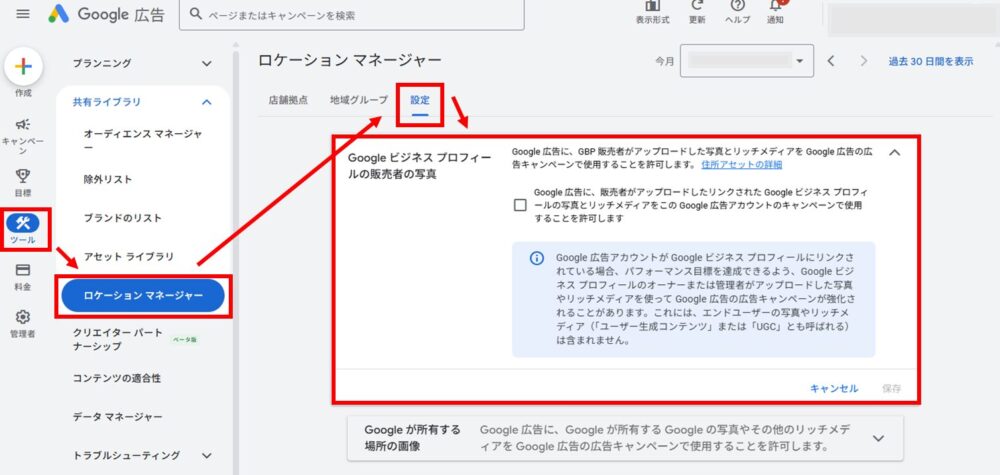Collapse the 共有ライブラリ section
The width and height of the screenshot is (1000, 475).
206,102
